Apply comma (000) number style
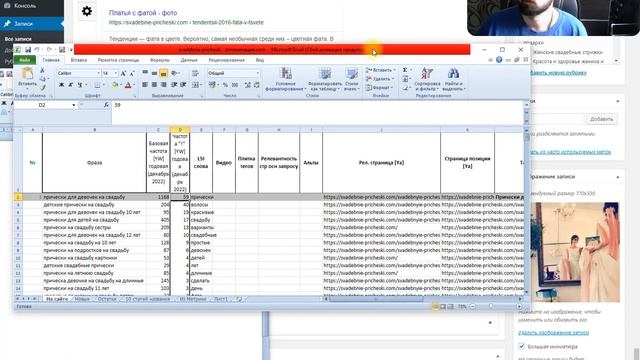The height and width of the screenshot is (360, 640). pos(235,85)
